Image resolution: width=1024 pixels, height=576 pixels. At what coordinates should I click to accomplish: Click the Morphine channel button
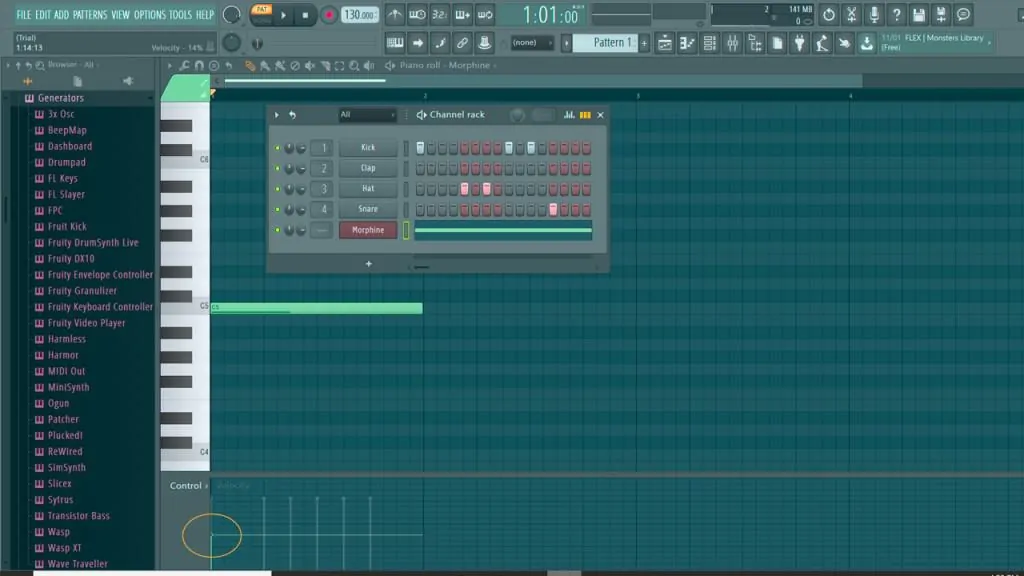pyautogui.click(x=368, y=230)
